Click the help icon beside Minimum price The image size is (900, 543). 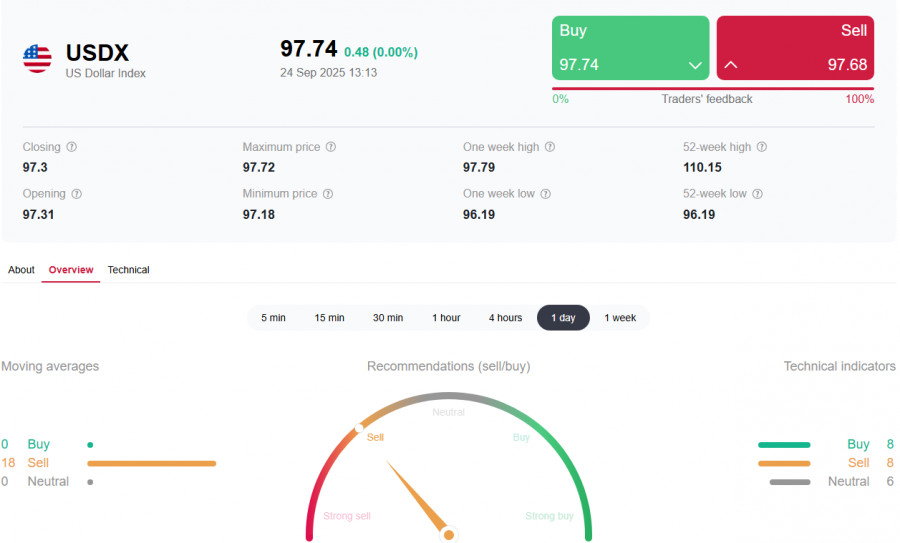tap(328, 194)
